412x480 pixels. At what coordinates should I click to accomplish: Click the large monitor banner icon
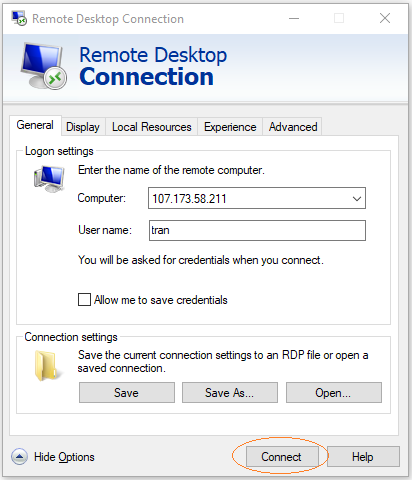[x=43, y=66]
